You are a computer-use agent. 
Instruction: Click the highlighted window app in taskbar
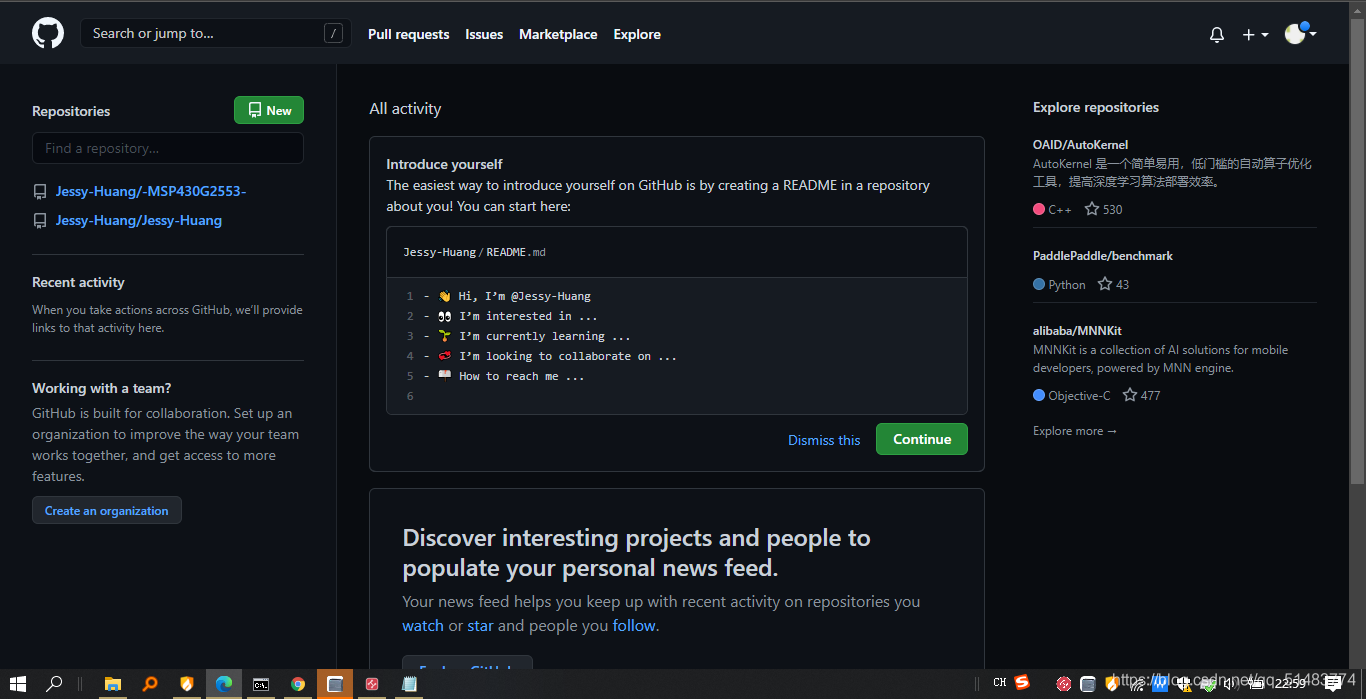(x=335, y=684)
